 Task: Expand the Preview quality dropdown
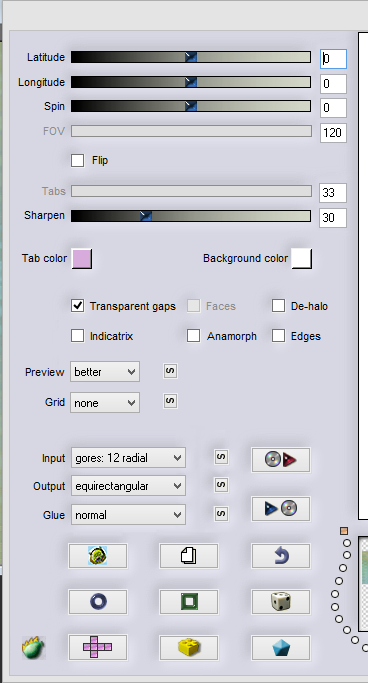(105, 372)
